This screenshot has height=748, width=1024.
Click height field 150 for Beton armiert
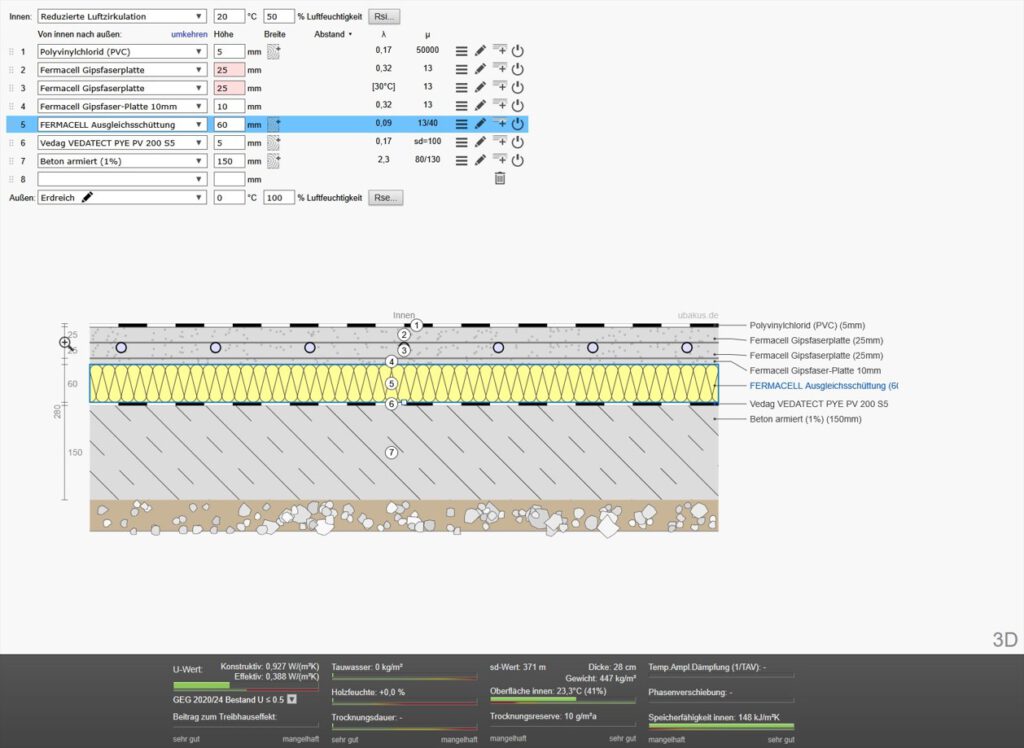point(229,161)
